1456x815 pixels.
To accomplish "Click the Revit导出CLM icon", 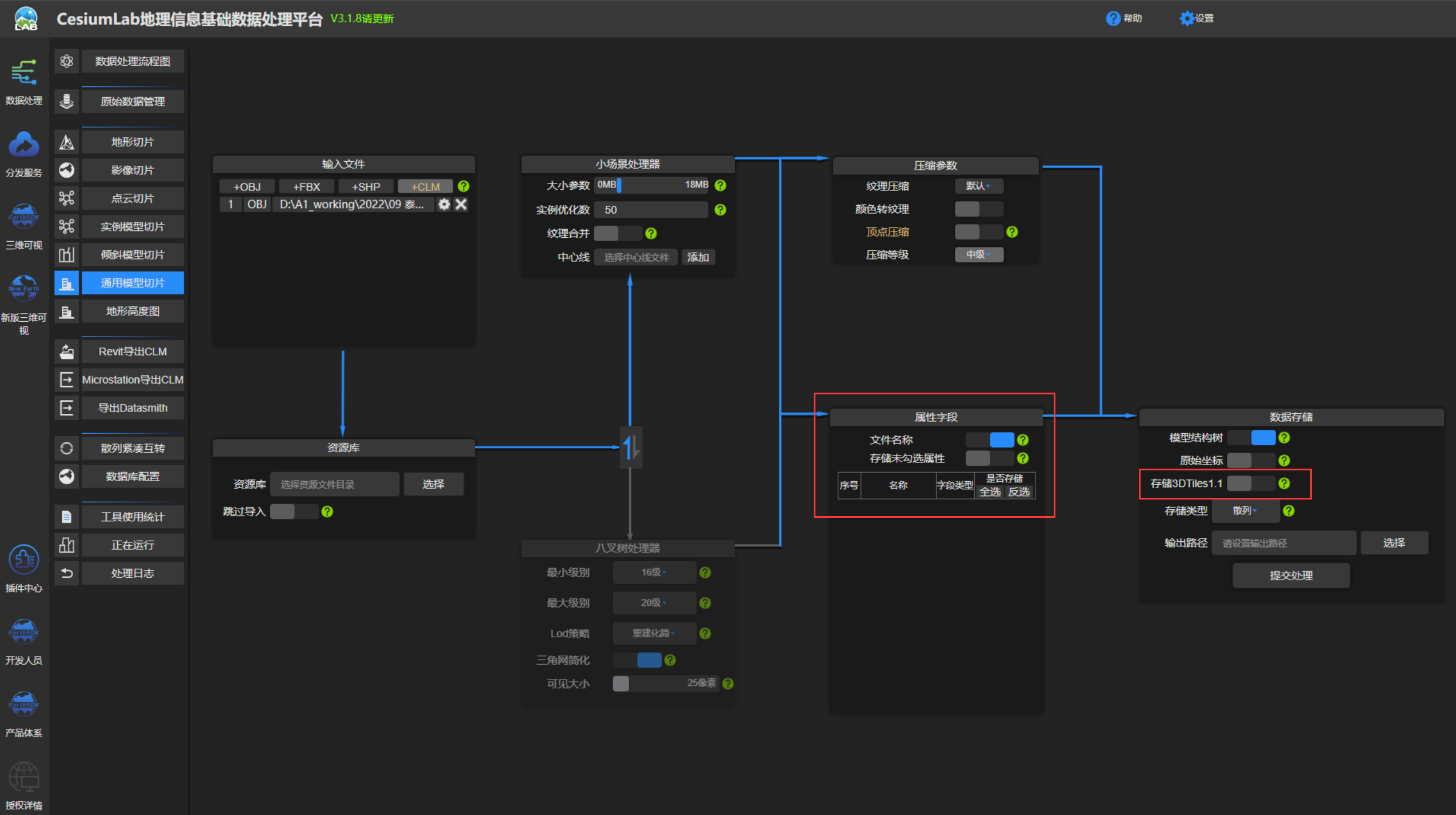I will coord(66,351).
